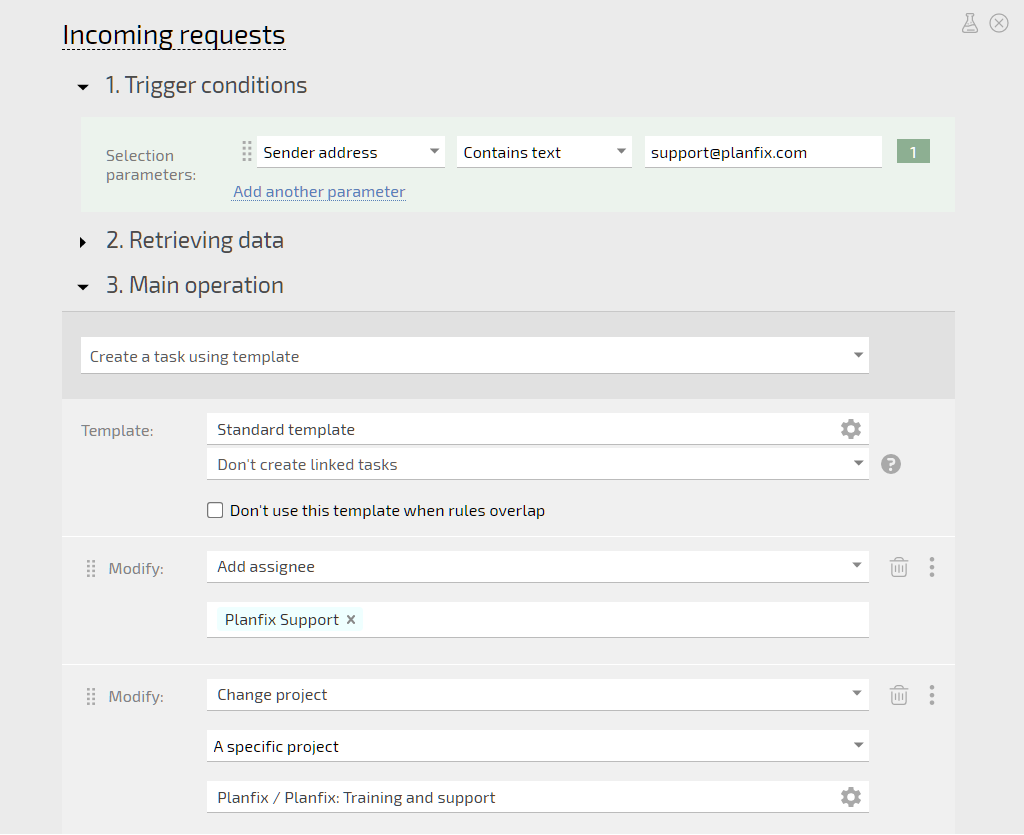Click drag handle beside Sender address parameter
This screenshot has width=1024, height=835.
tap(247, 151)
